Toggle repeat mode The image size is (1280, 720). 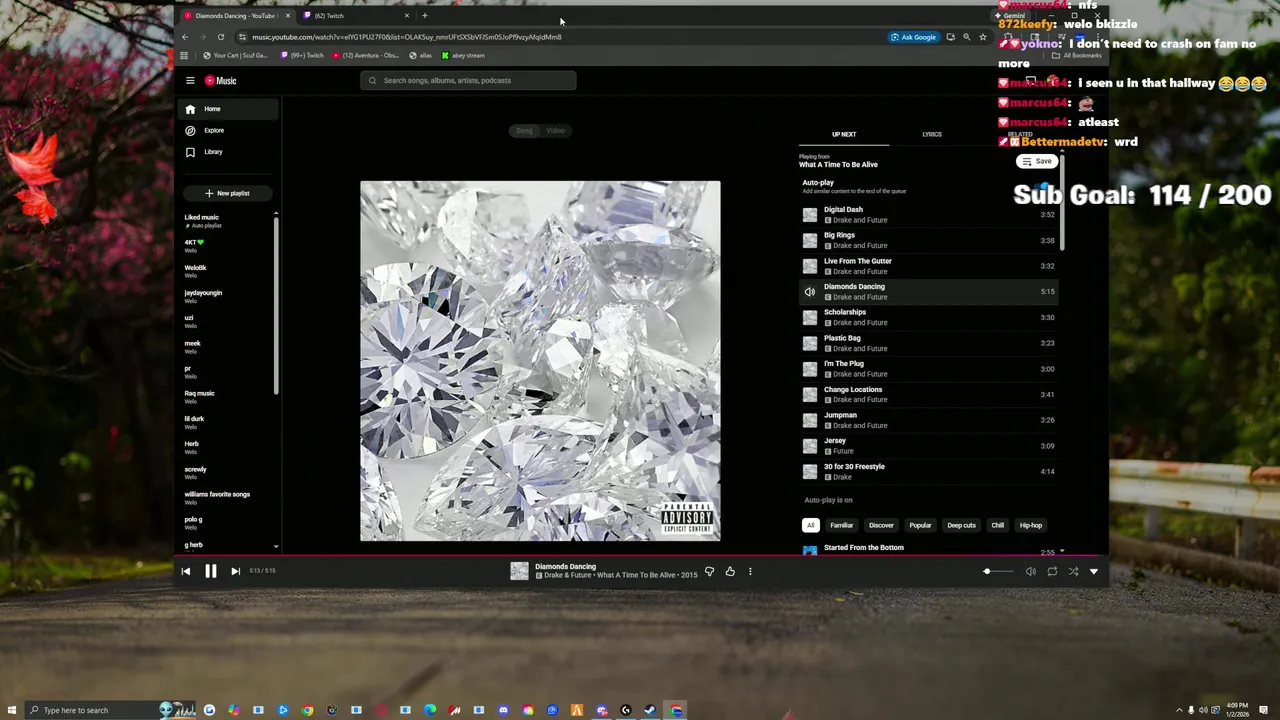coord(1052,572)
